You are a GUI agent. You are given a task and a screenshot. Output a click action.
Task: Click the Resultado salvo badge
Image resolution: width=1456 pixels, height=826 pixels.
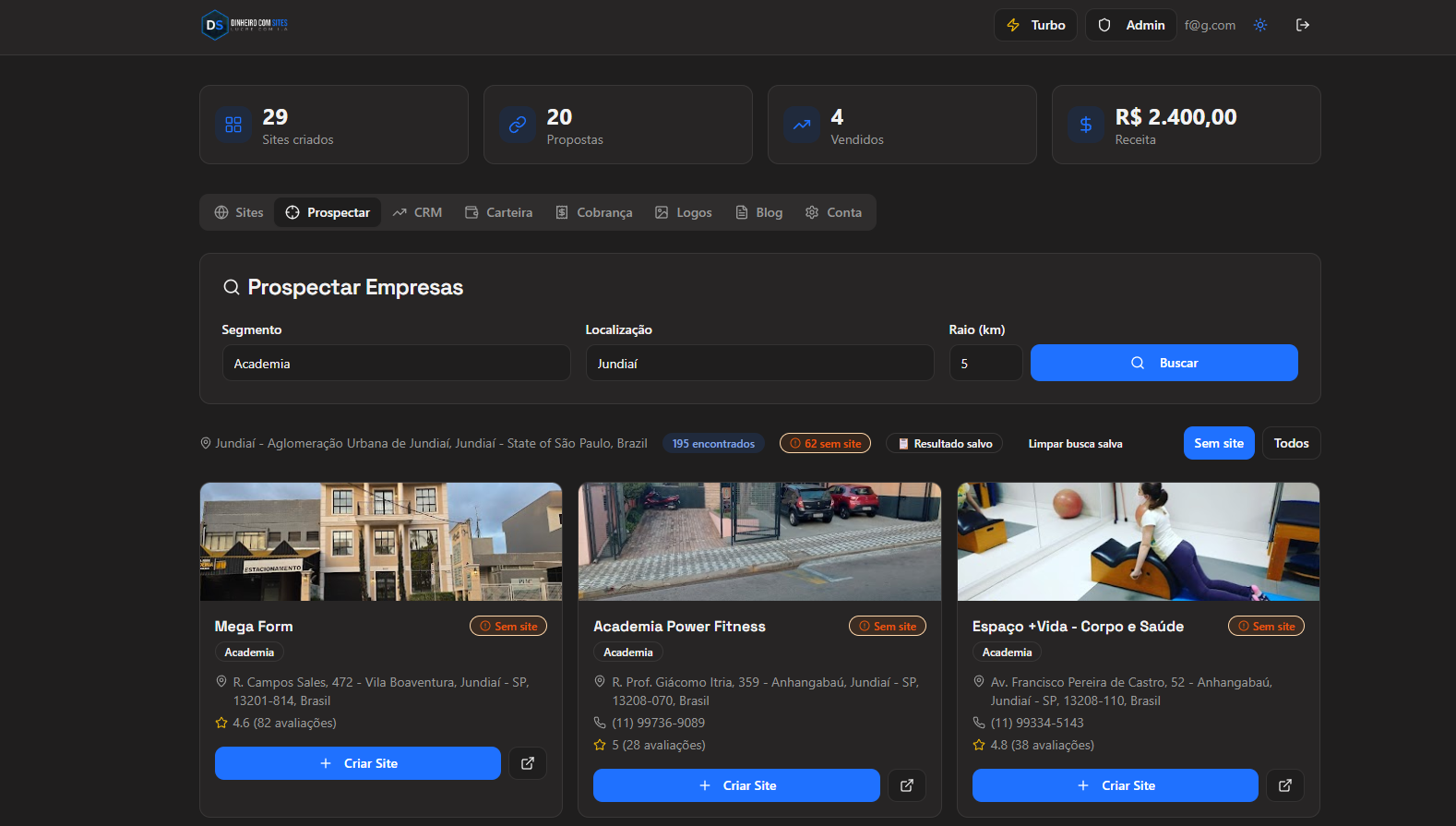945,444
